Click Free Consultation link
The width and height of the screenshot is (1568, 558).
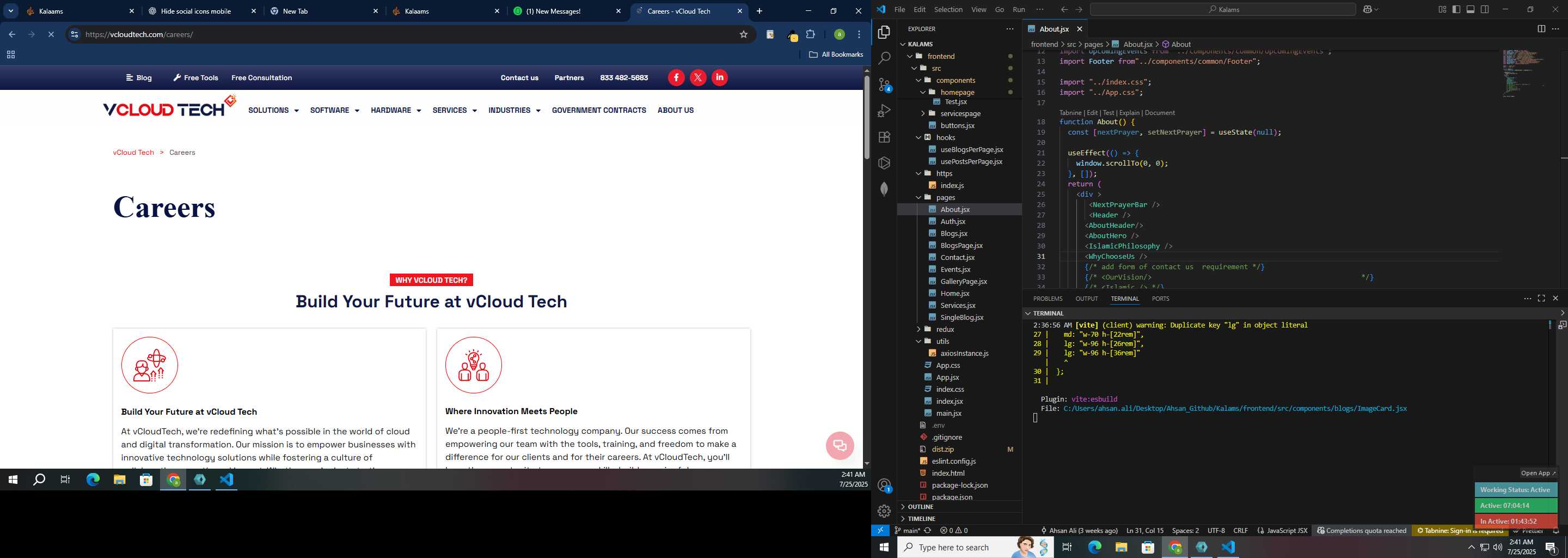pyautogui.click(x=261, y=78)
